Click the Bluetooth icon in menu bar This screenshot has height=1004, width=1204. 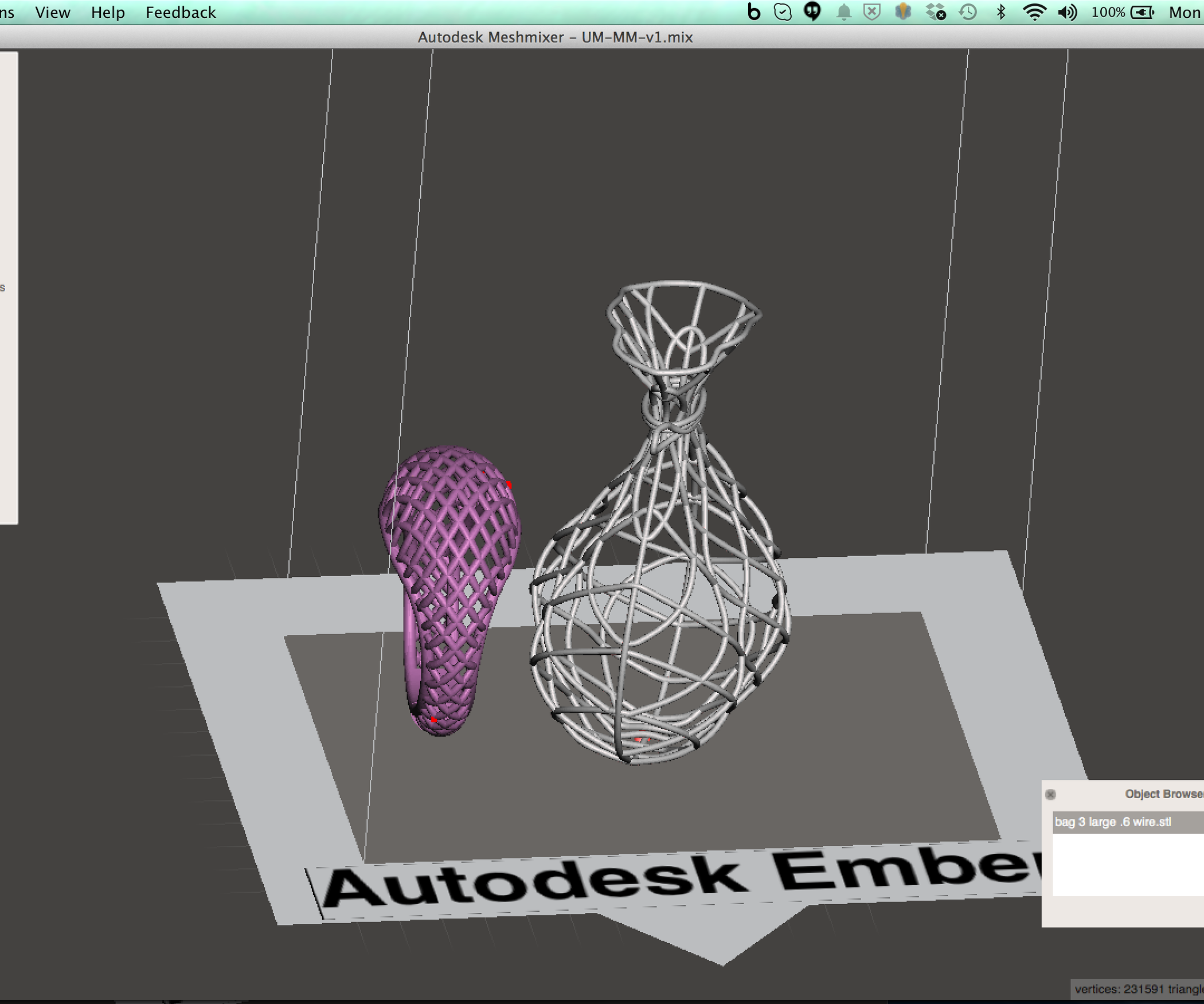1002,11
